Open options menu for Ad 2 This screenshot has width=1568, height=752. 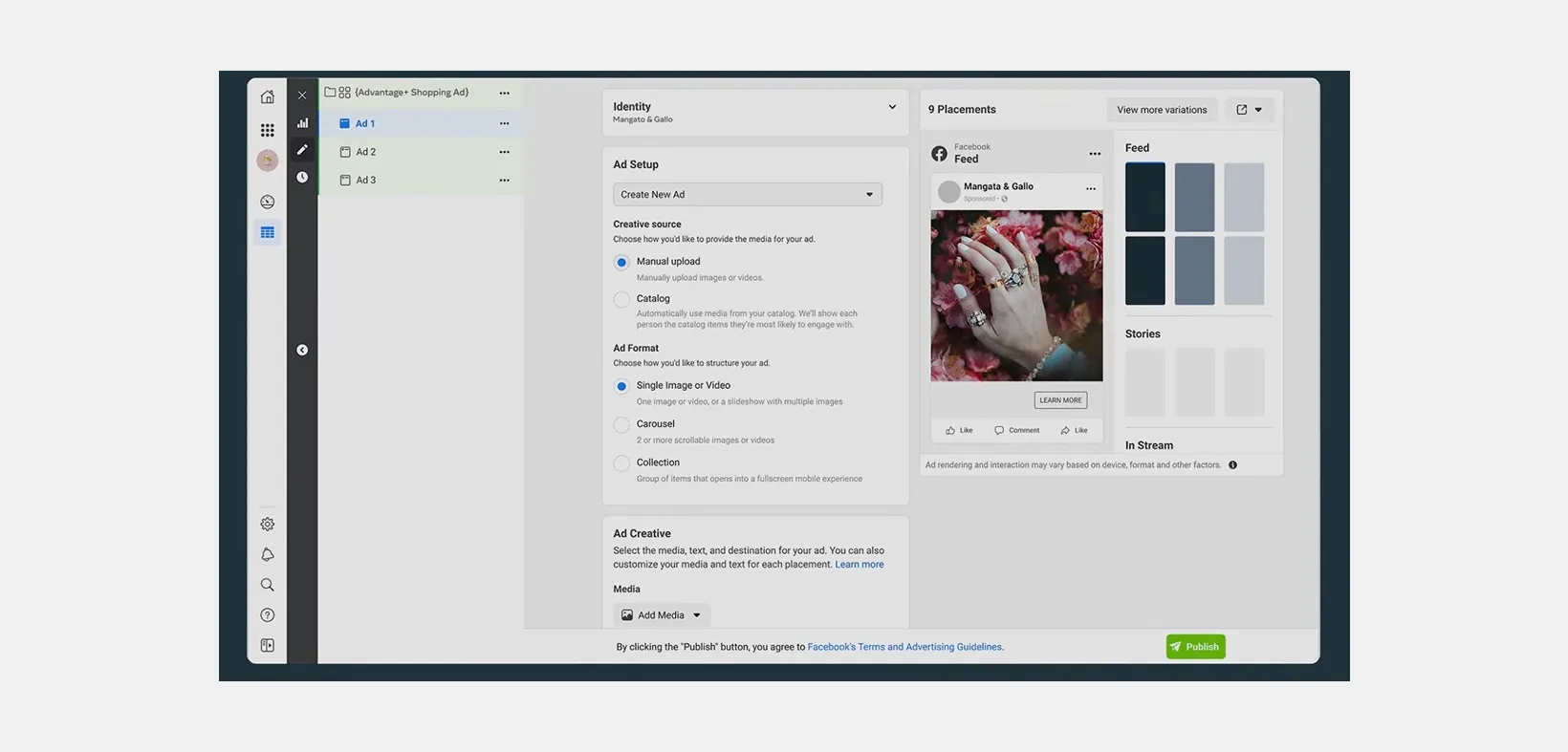pos(504,152)
